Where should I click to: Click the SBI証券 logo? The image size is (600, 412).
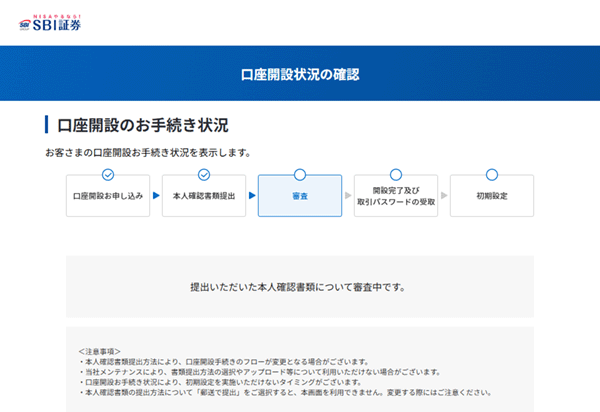[50, 23]
